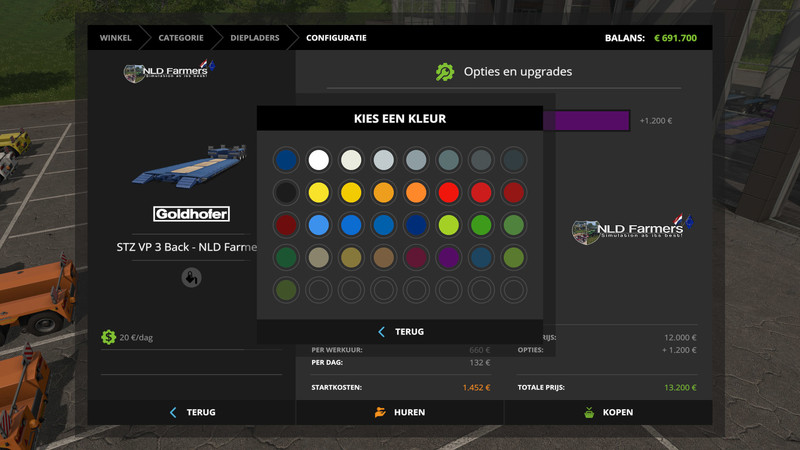Click the green money icon next to 20 €/dag
Screen dimensions: 800x450
coord(108,337)
